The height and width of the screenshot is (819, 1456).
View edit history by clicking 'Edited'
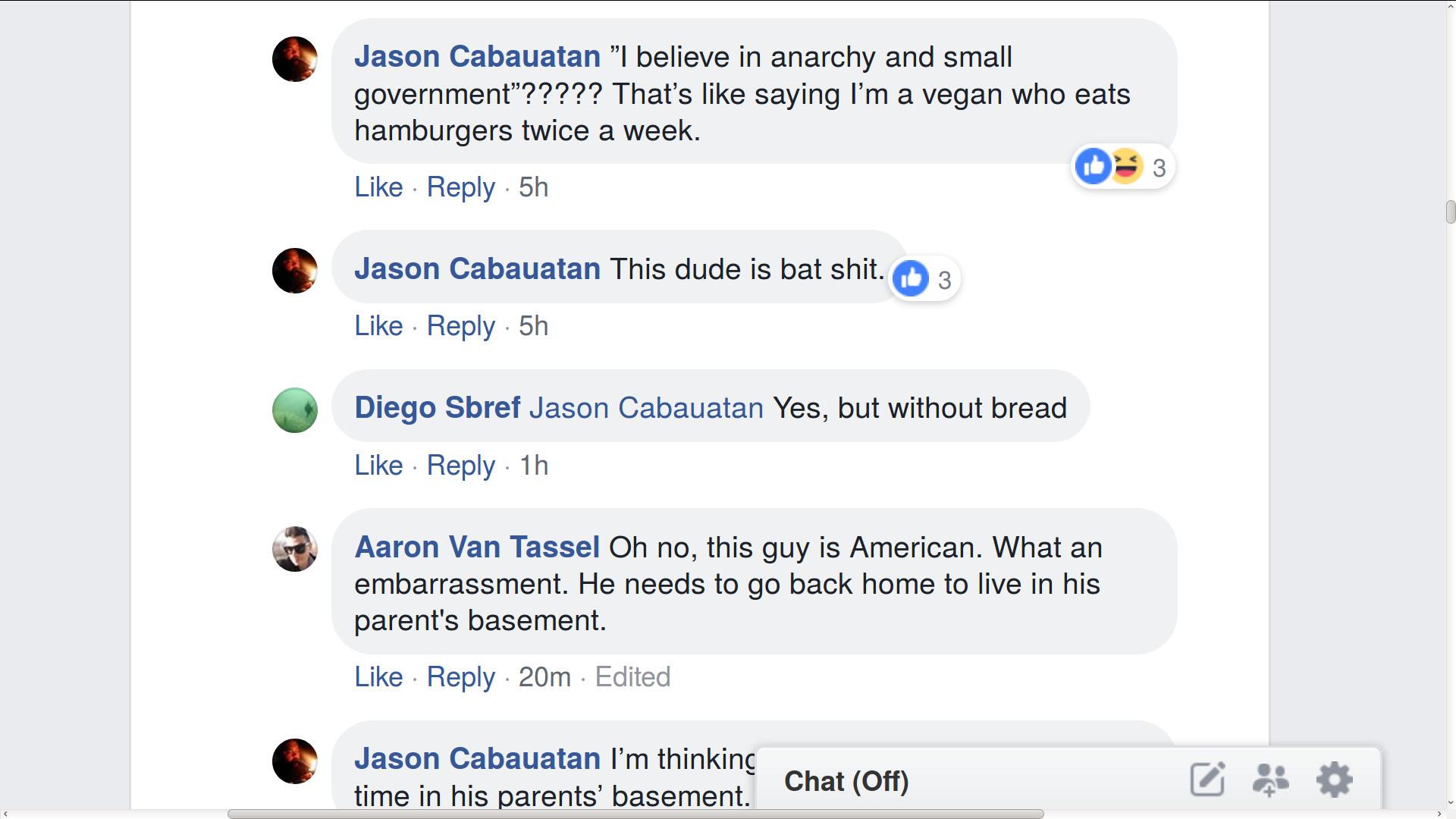632,677
